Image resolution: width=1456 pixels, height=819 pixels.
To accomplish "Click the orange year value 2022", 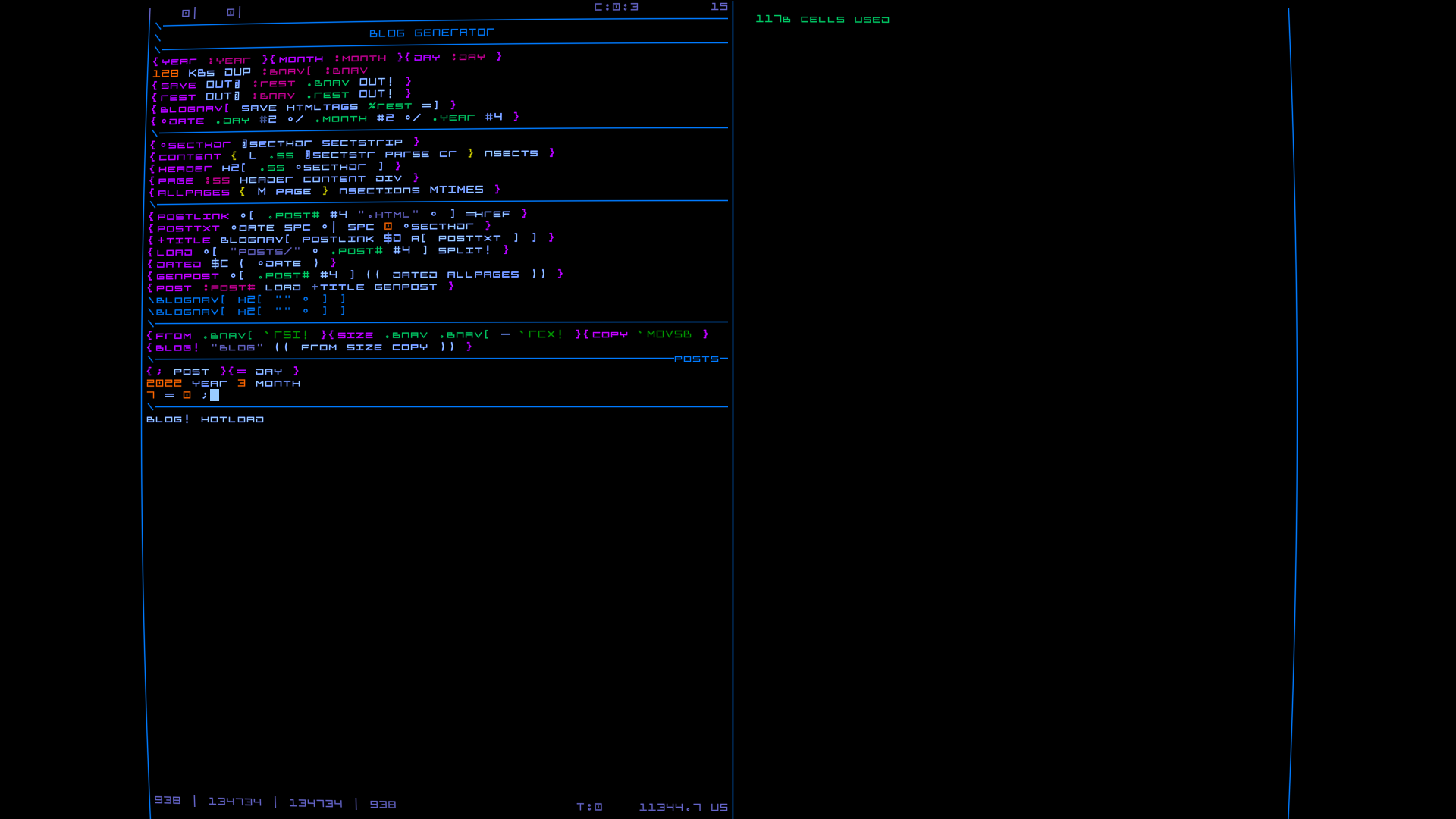I will [x=164, y=384].
